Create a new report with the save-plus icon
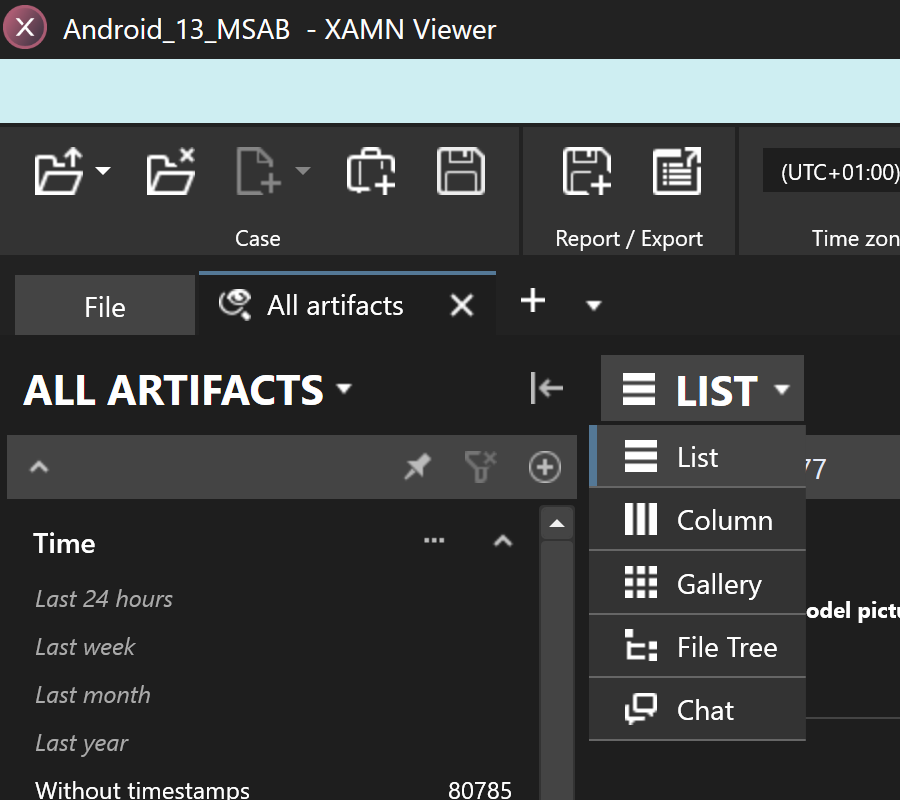 tap(588, 170)
